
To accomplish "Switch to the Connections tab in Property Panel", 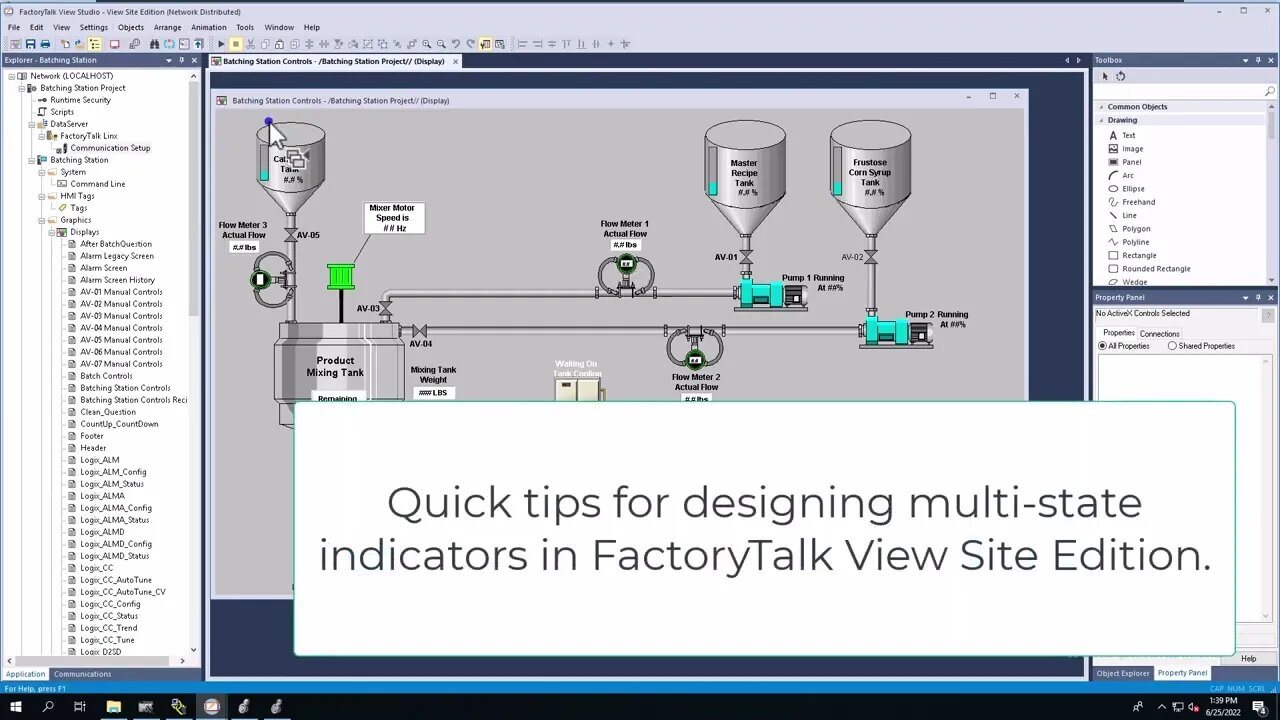I will (1159, 334).
